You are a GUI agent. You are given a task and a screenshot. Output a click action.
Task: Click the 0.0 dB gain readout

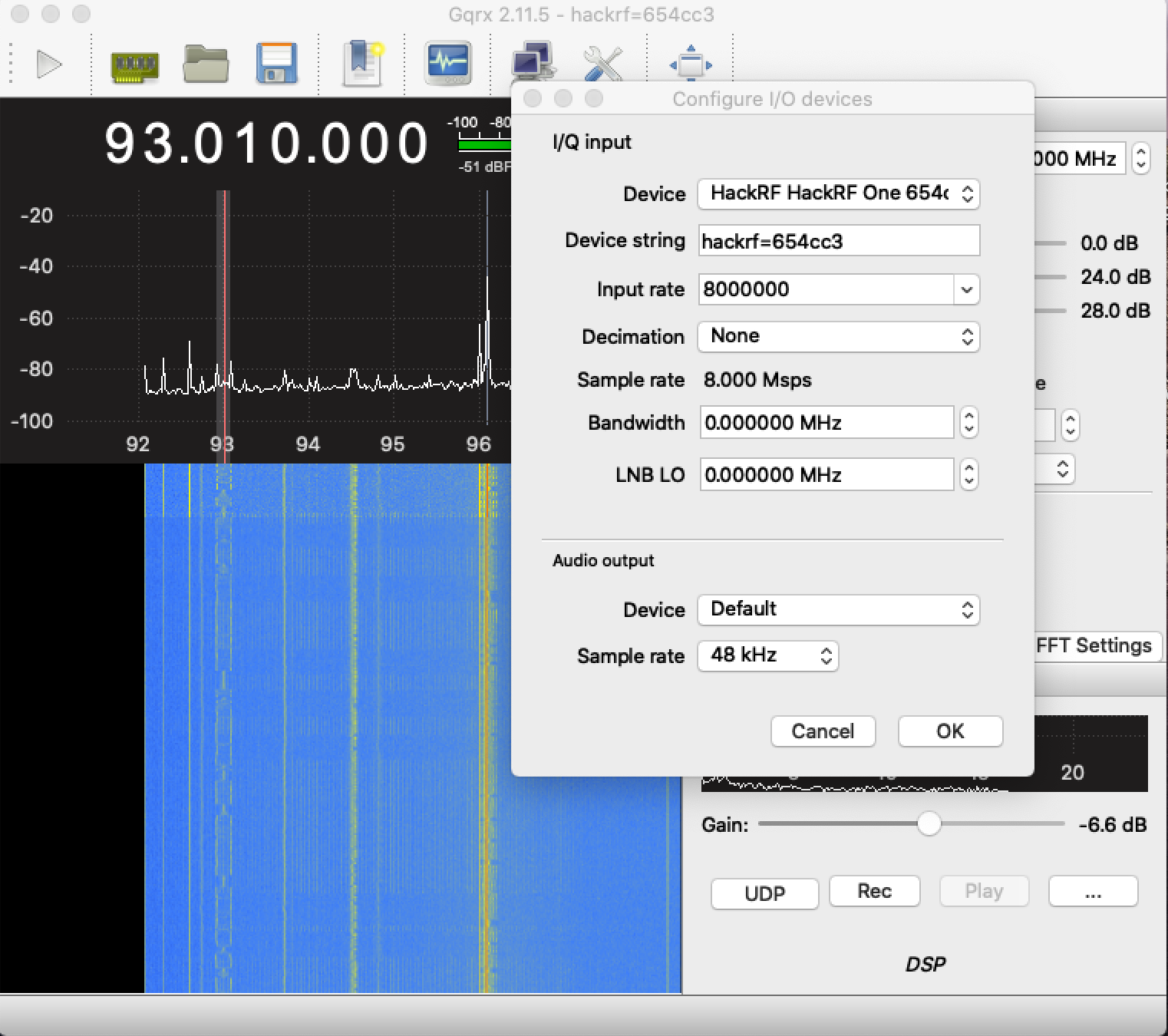point(1109,243)
